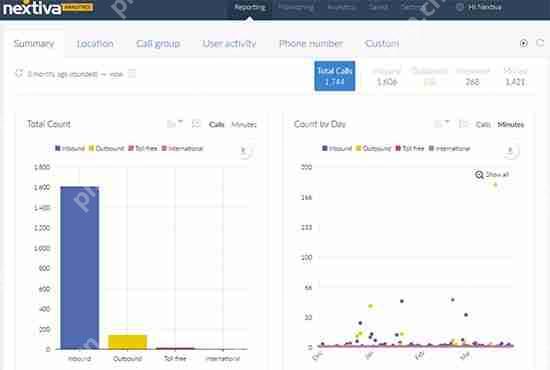Click the clock icon before date range
The image size is (550, 370).
point(19,74)
